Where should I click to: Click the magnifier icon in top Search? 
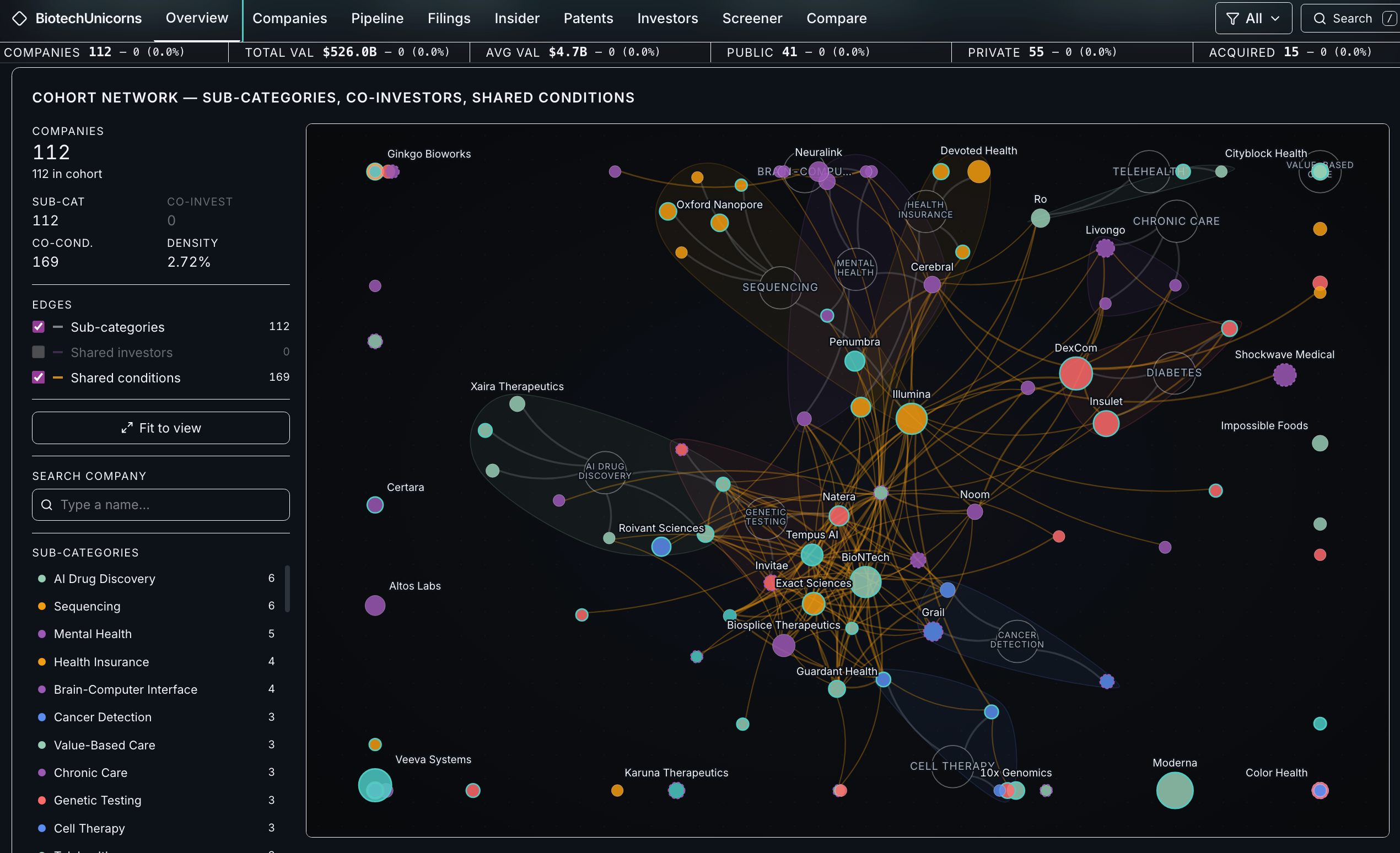1320,19
